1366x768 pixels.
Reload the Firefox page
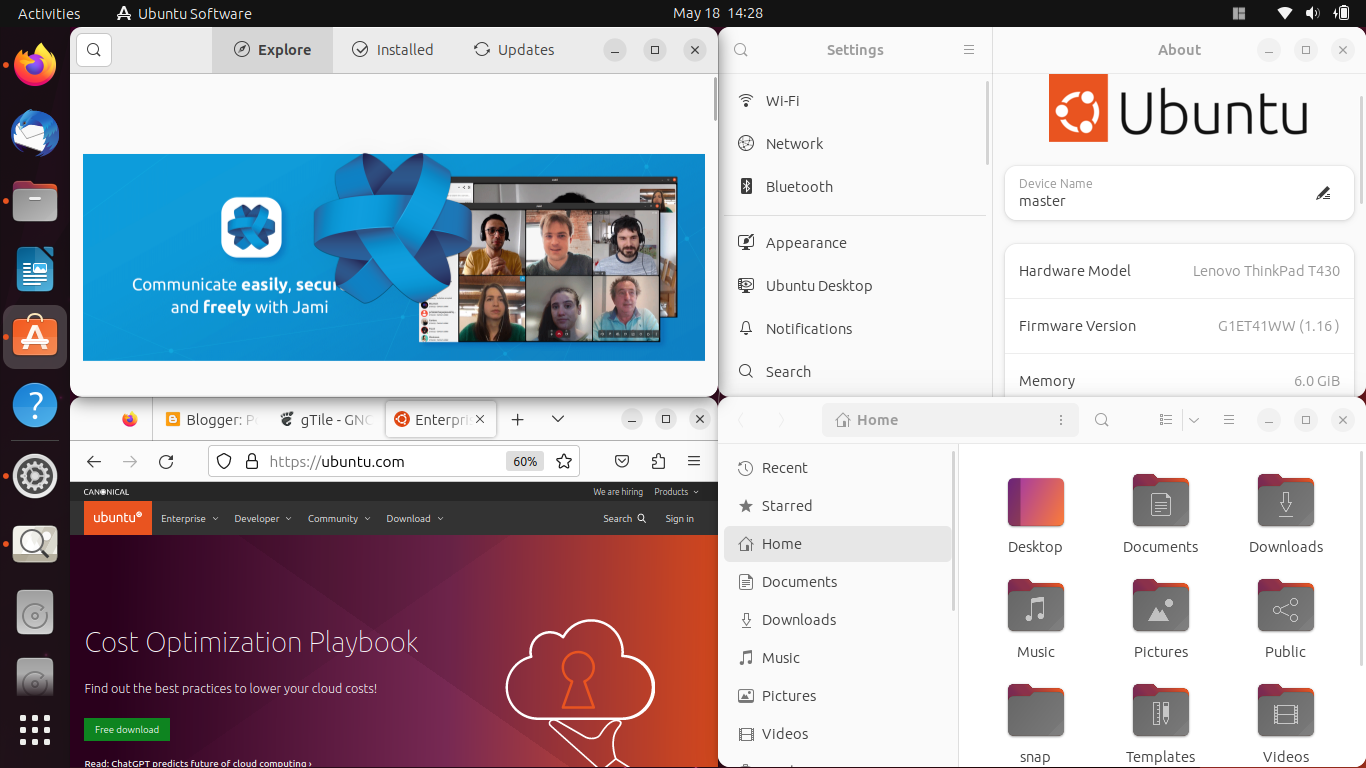tap(166, 461)
